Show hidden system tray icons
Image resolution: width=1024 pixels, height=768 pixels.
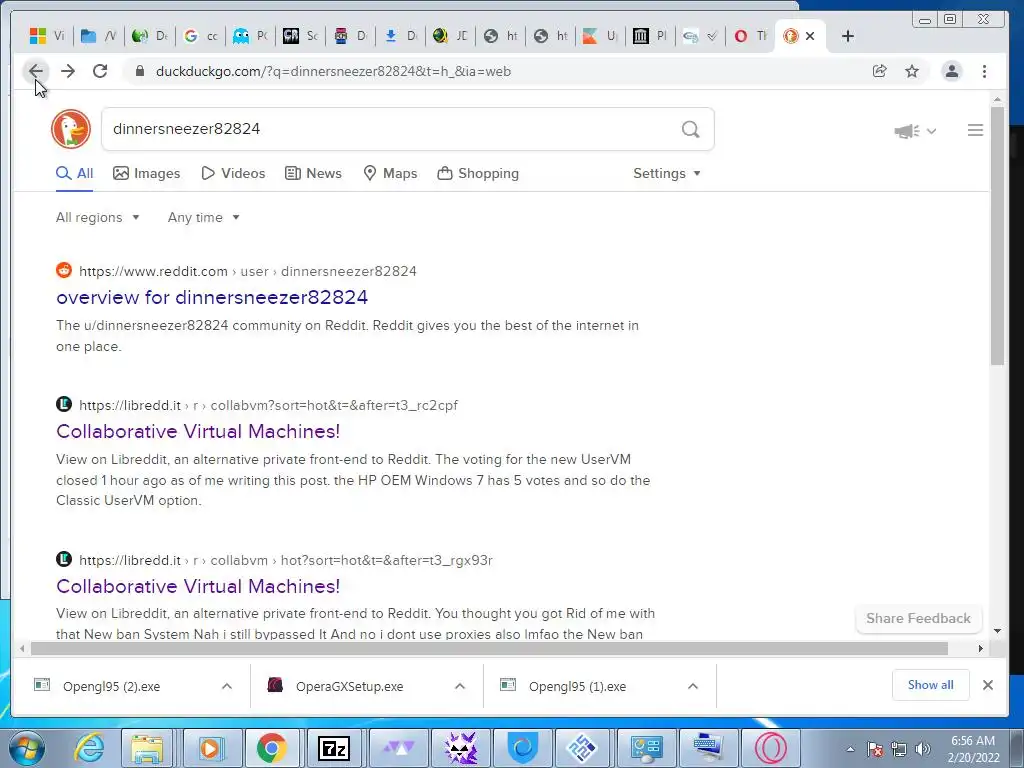tap(850, 749)
